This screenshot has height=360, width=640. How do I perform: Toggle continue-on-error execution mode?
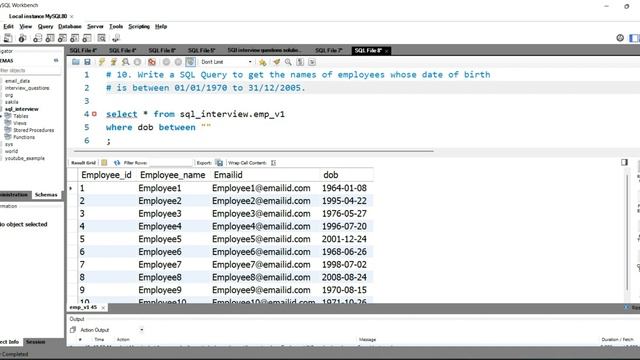click(152, 62)
